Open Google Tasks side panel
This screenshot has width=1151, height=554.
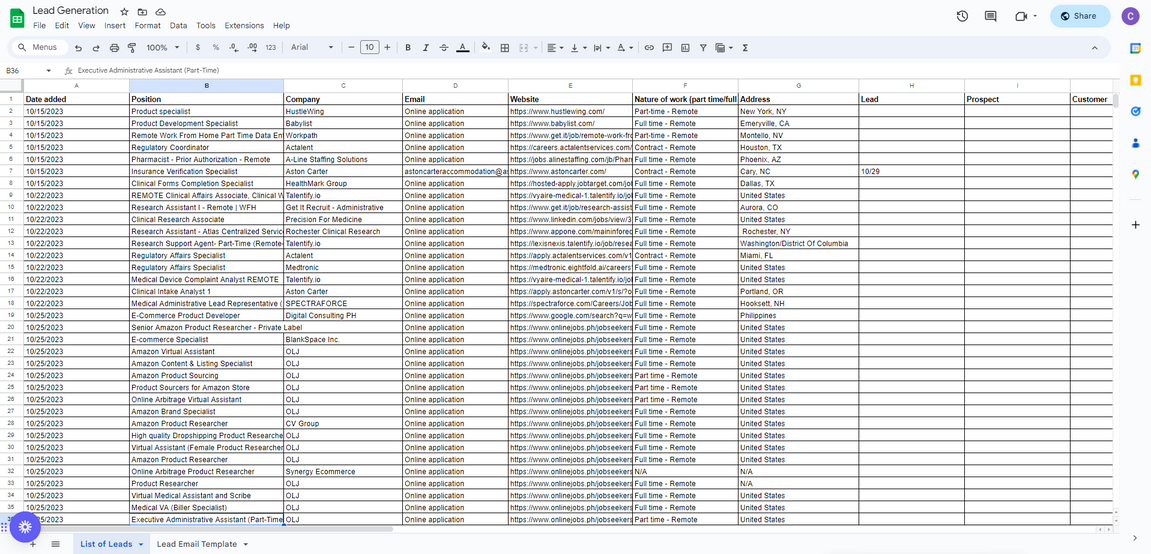point(1136,112)
